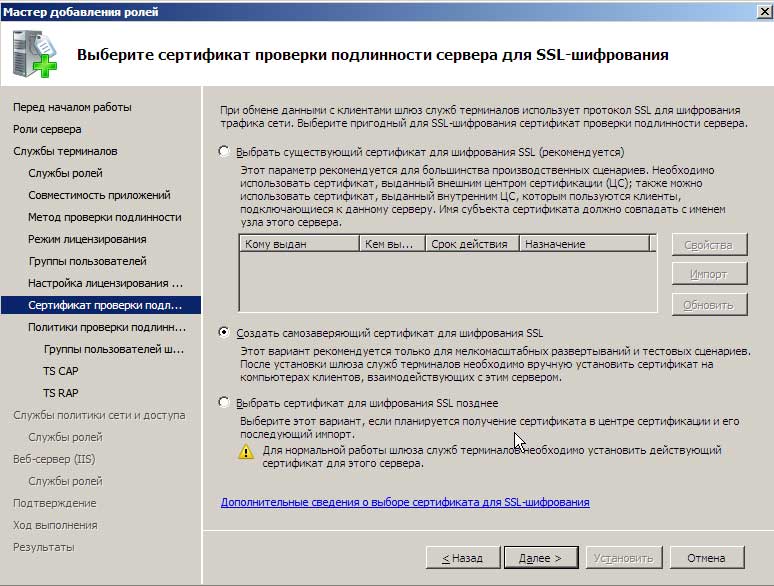Screen dimensions: 774x586
Task: Choose self-signed certificate radio option
Action: pos(224,332)
